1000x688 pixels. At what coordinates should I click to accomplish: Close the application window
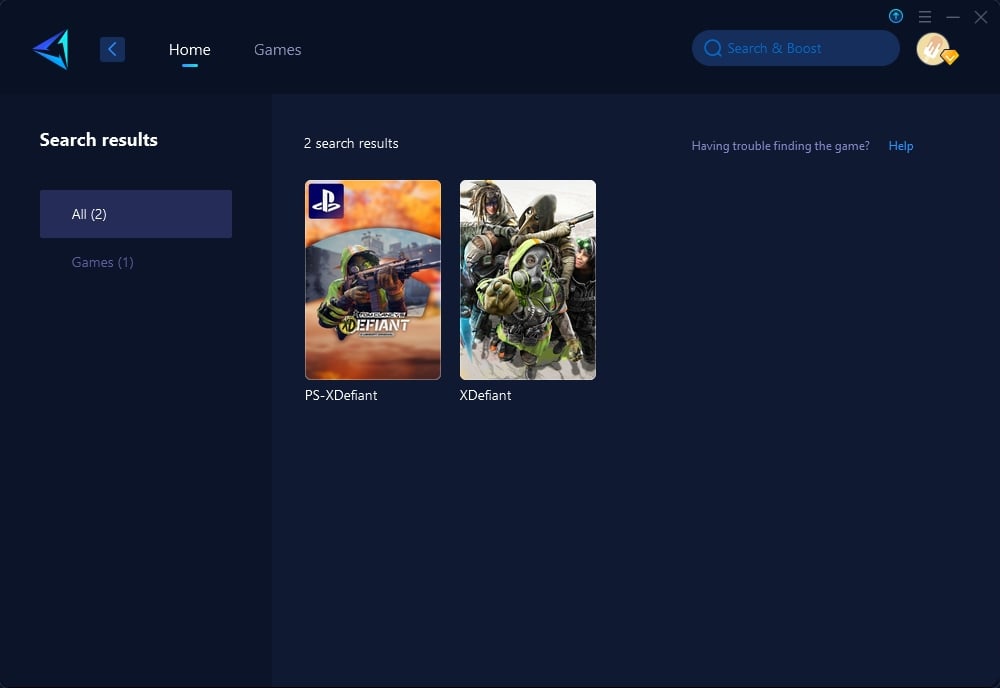click(x=981, y=17)
